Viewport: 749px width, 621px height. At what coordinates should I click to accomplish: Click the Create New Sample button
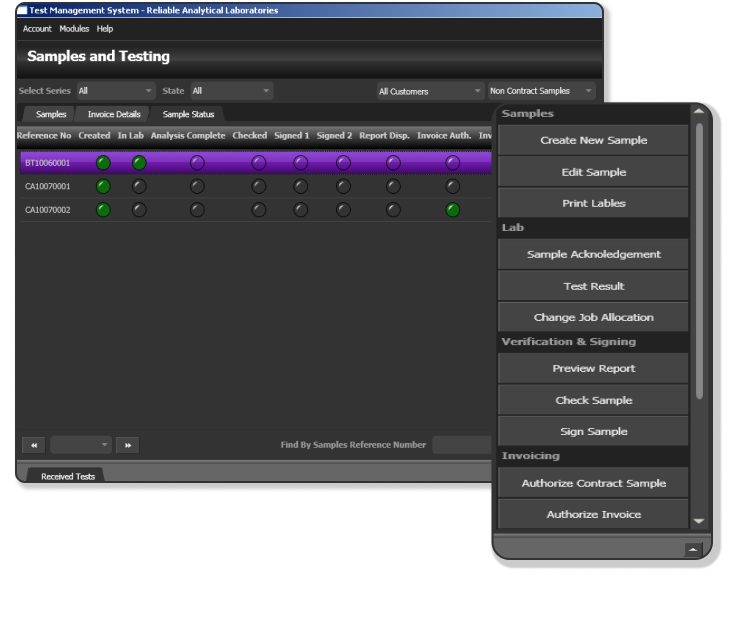pyautogui.click(x=593, y=140)
